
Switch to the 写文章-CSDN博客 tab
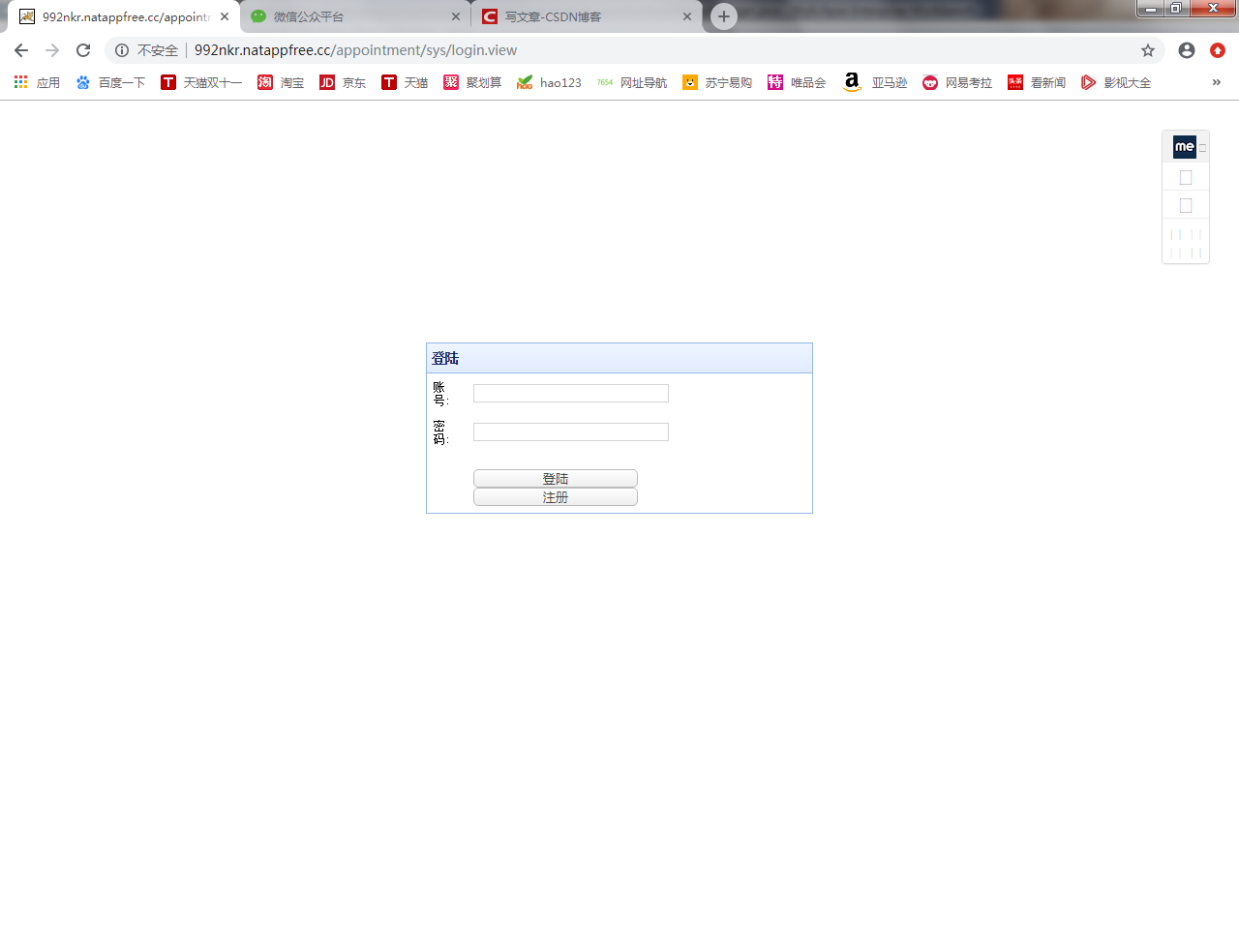588,16
